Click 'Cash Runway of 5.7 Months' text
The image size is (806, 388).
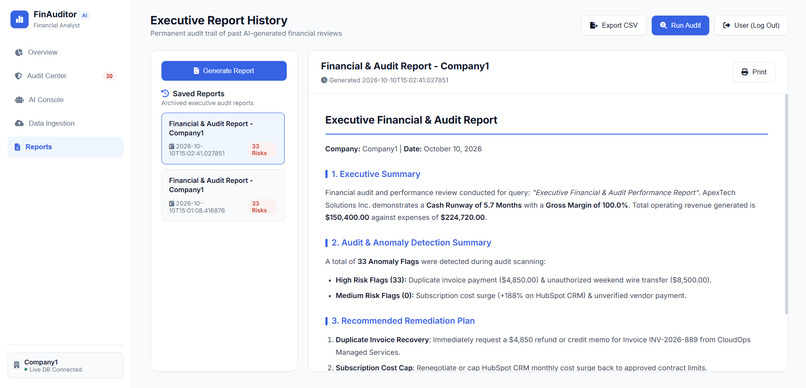point(474,205)
